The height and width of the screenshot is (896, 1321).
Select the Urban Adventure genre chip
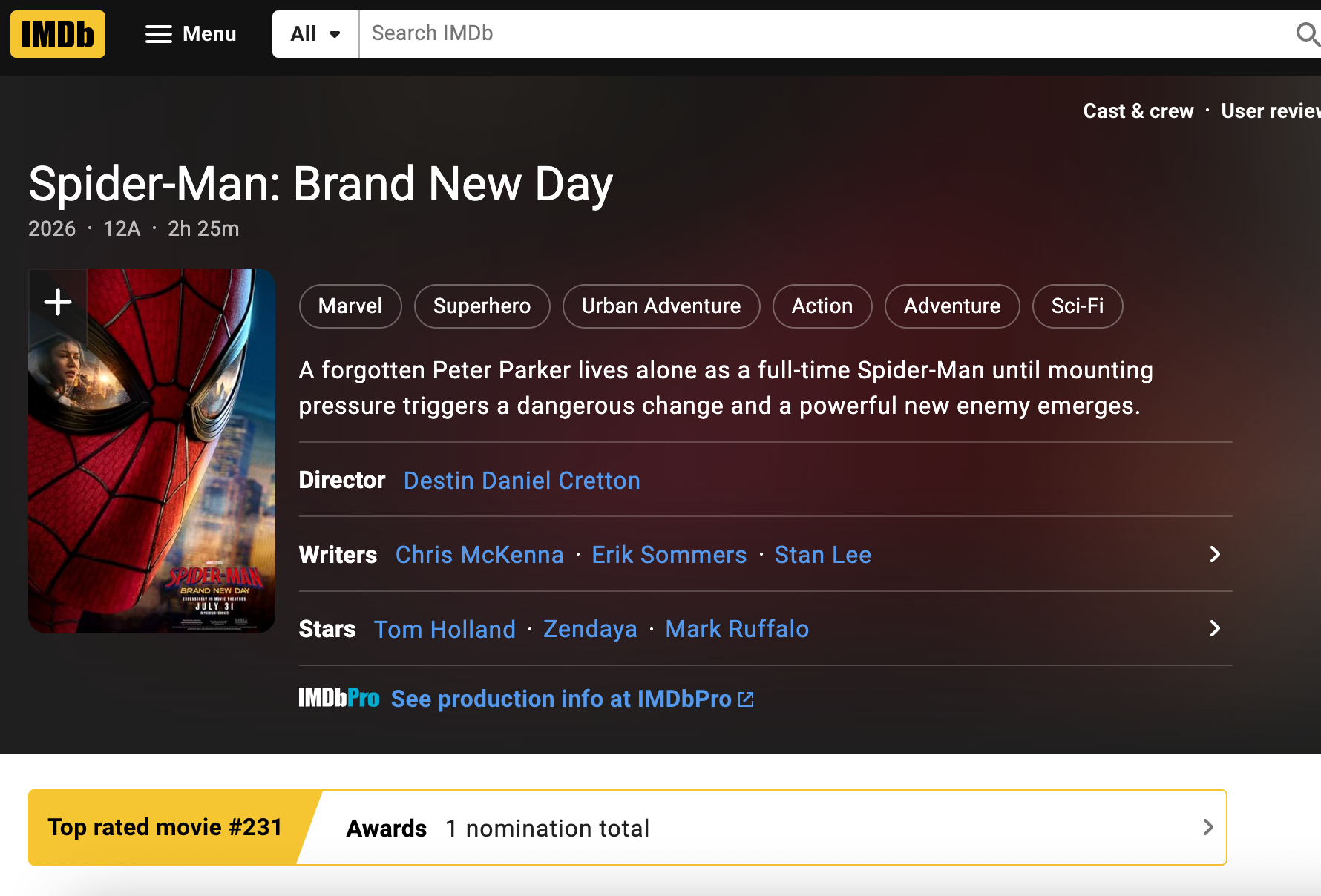pyautogui.click(x=661, y=306)
